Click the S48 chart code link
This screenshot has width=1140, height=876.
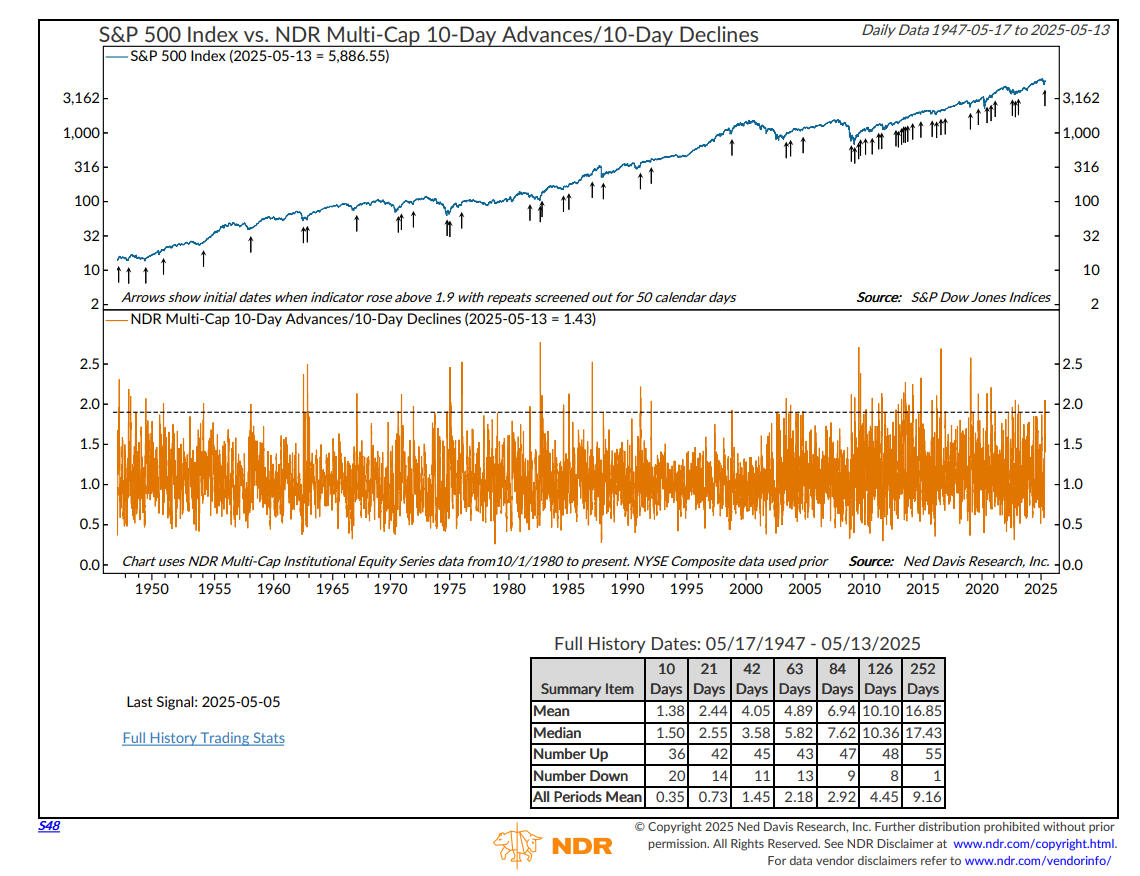[x=49, y=825]
